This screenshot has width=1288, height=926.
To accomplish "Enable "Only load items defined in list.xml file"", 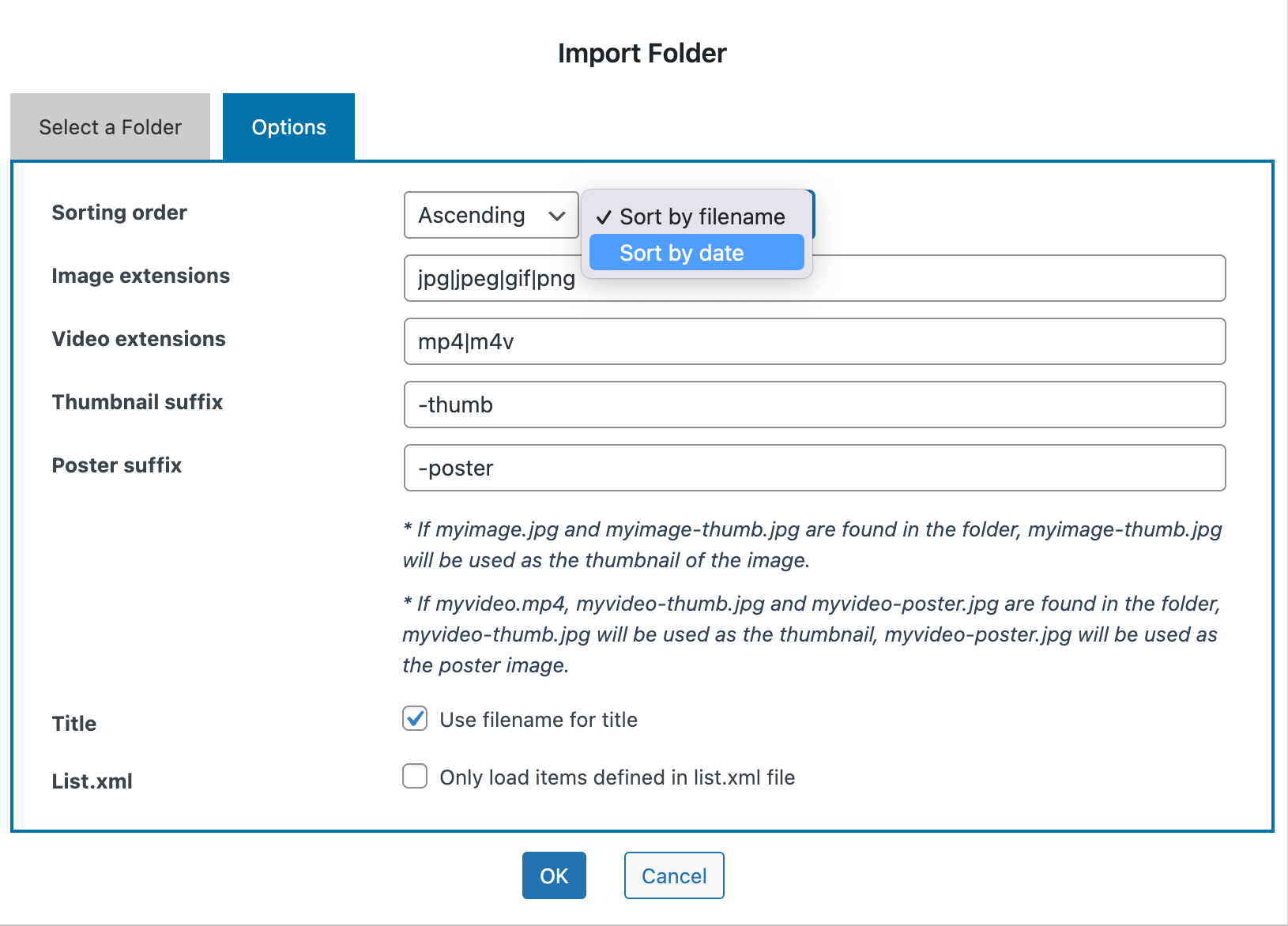I will tap(414, 777).
